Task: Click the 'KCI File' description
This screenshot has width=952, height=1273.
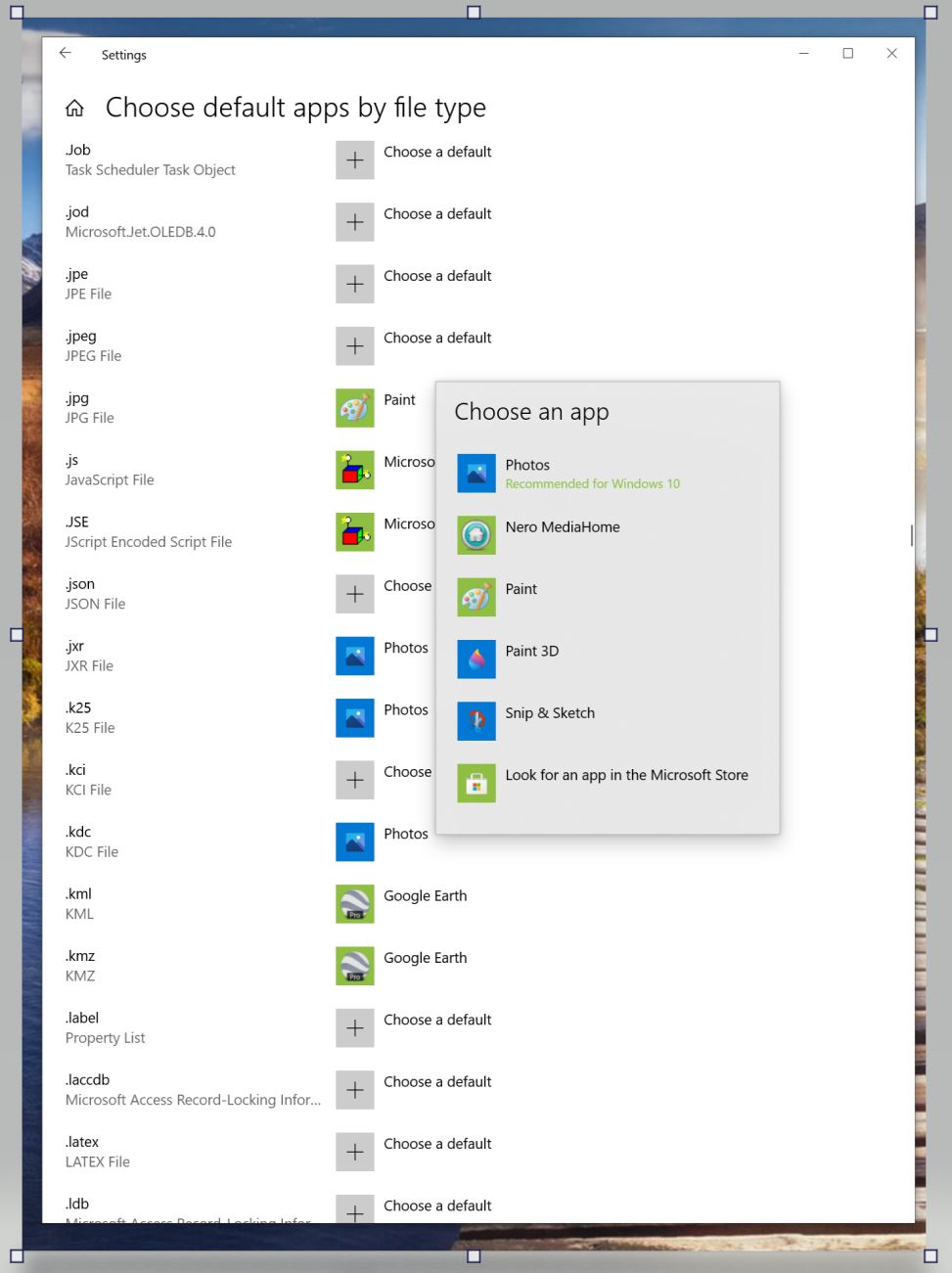Action: click(x=88, y=791)
